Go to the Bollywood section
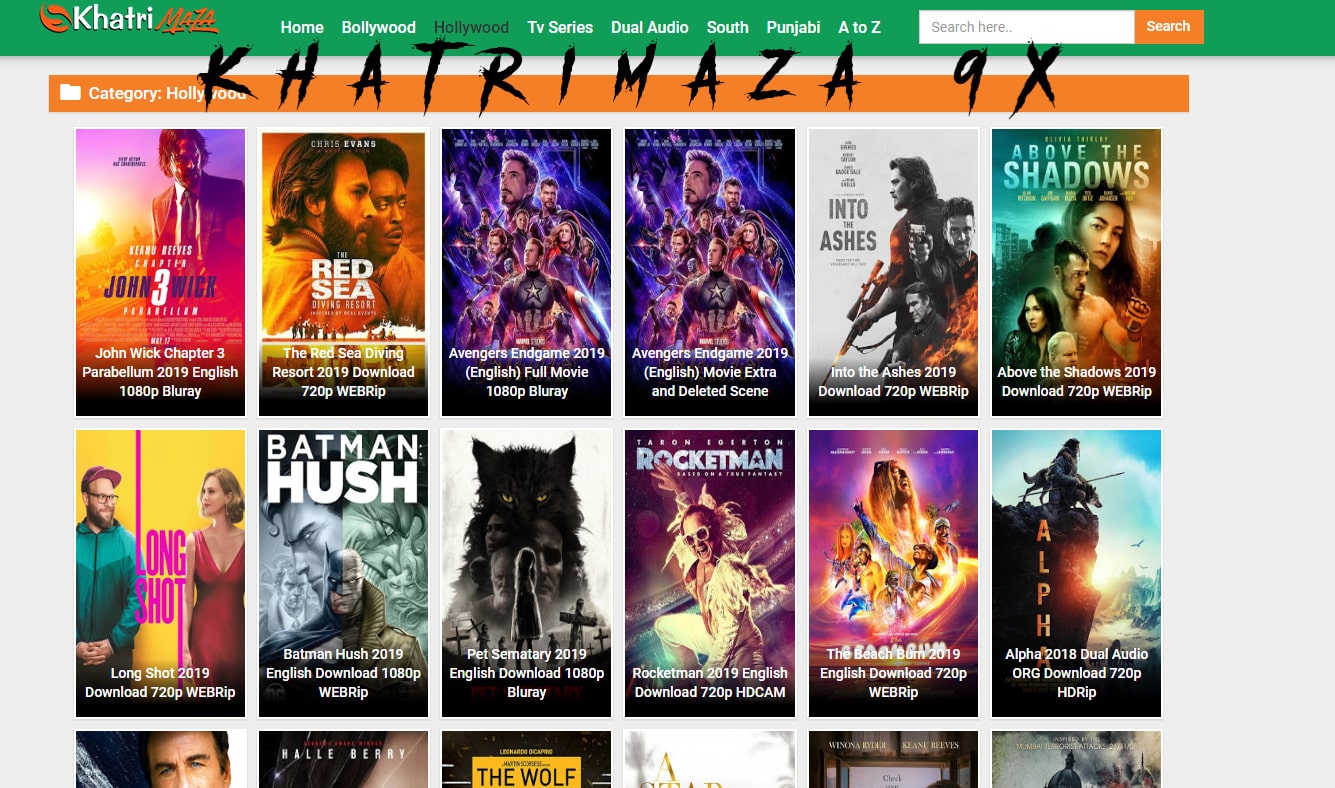This screenshot has height=788, width=1335. click(378, 27)
